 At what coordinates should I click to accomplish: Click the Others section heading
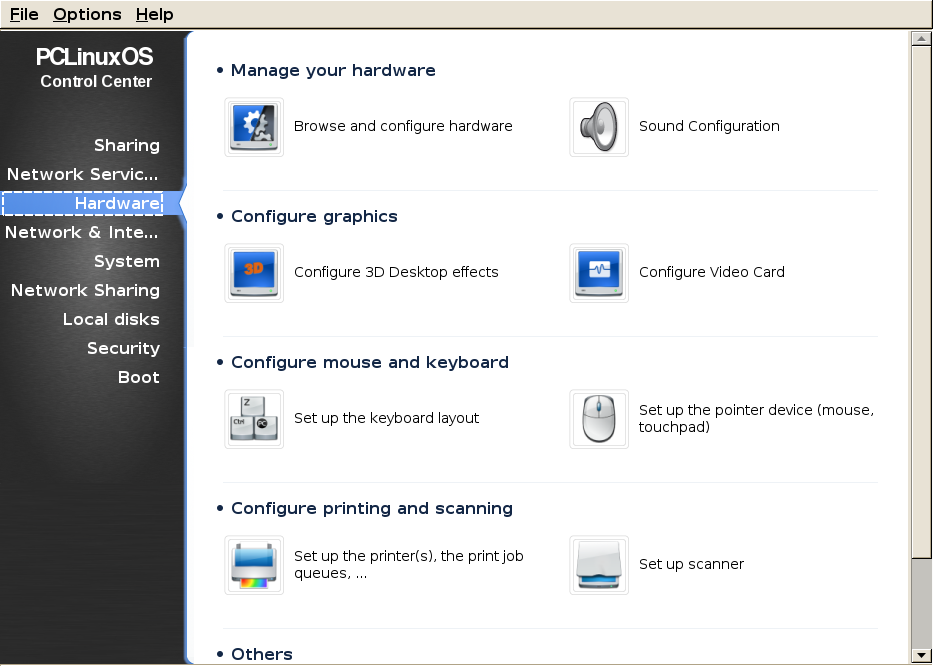click(262, 654)
